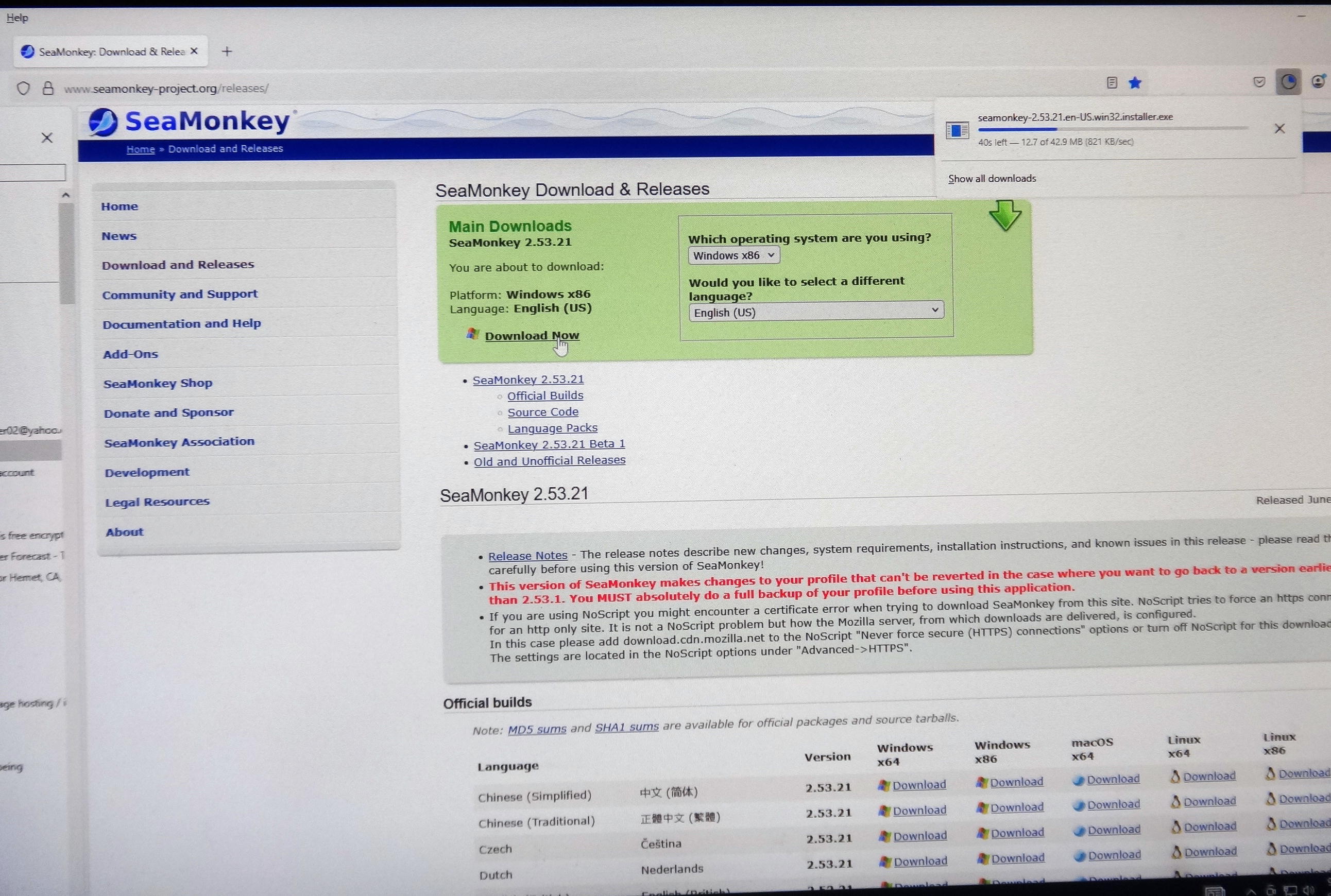Screen dimensions: 1331x896
Task: Open the Help menu
Action: pos(17,18)
